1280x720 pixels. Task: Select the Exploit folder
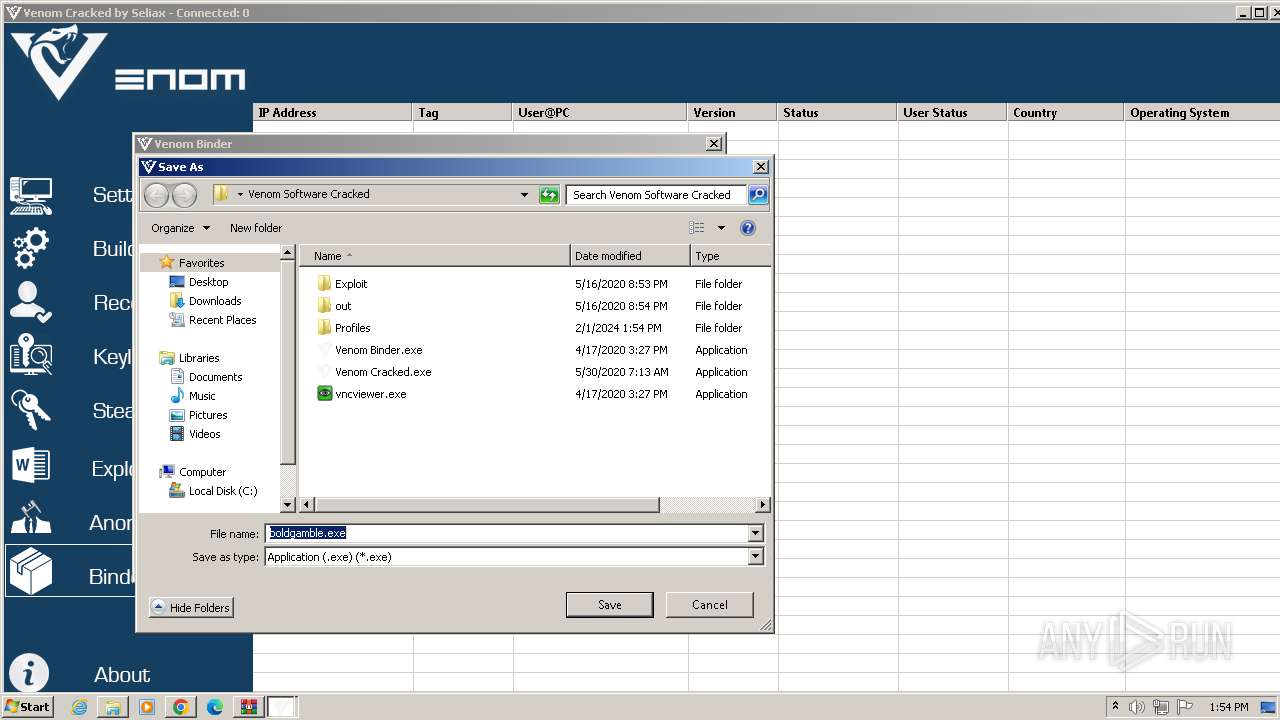351,284
